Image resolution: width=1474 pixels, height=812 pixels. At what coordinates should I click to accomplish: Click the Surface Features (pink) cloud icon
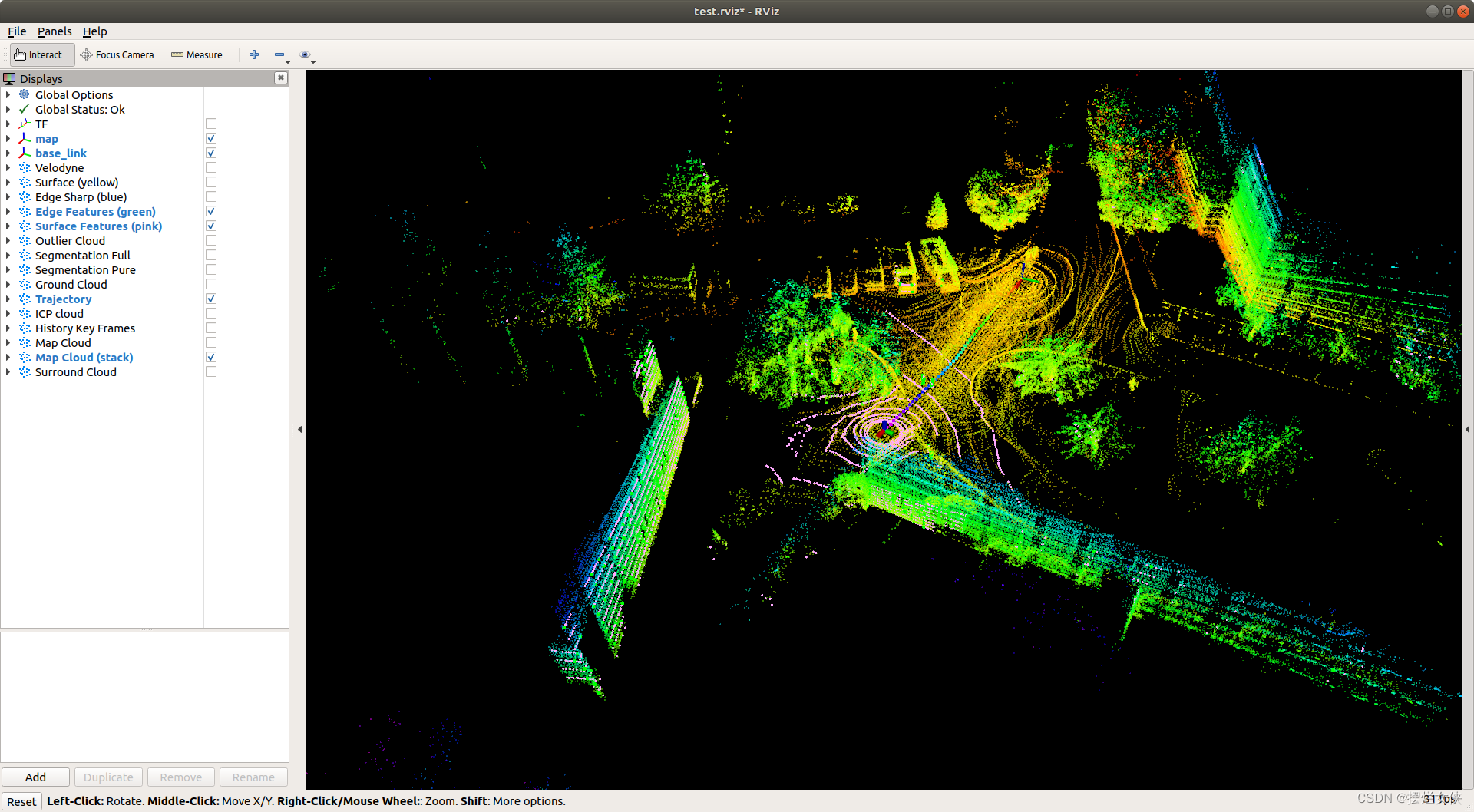25,226
